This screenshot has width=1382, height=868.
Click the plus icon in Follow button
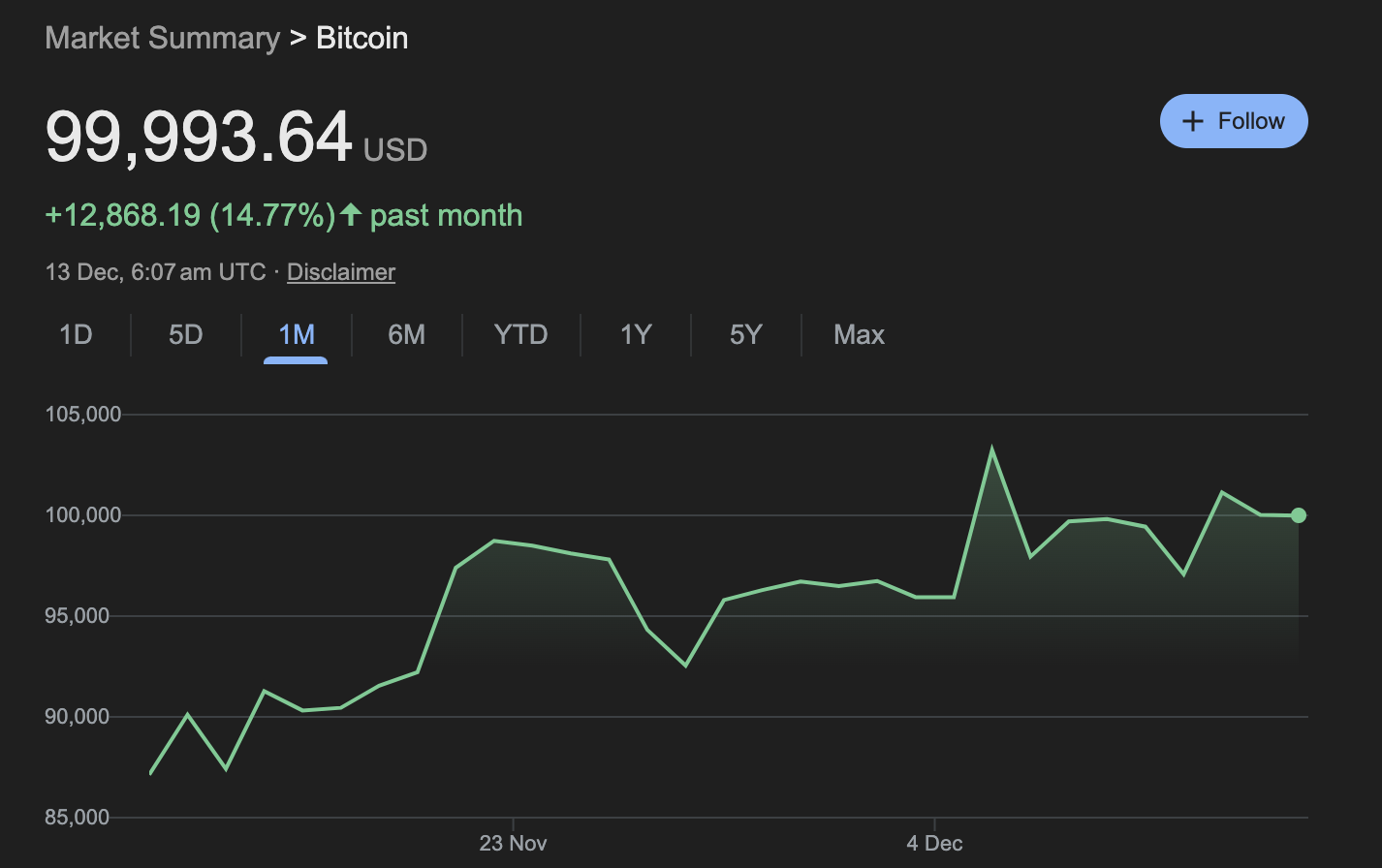(1193, 121)
